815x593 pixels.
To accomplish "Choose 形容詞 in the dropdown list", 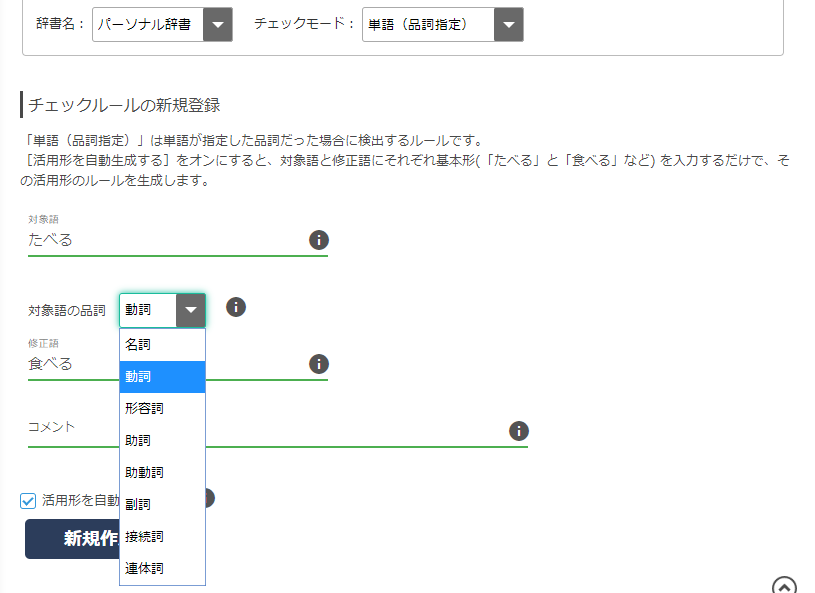I will [162, 409].
